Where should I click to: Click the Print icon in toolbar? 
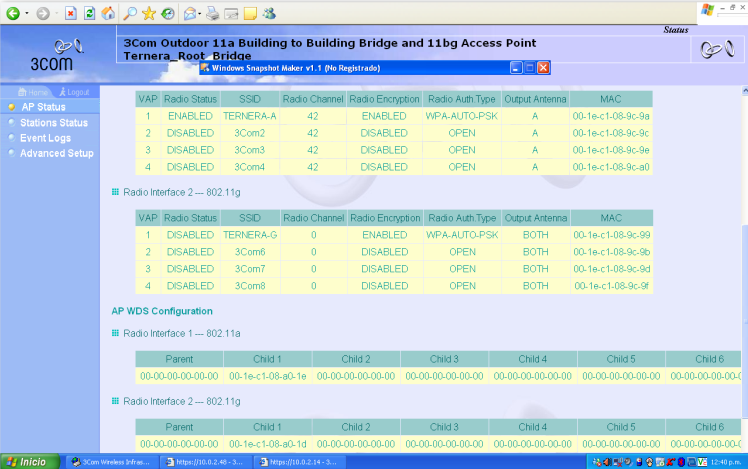(x=213, y=14)
